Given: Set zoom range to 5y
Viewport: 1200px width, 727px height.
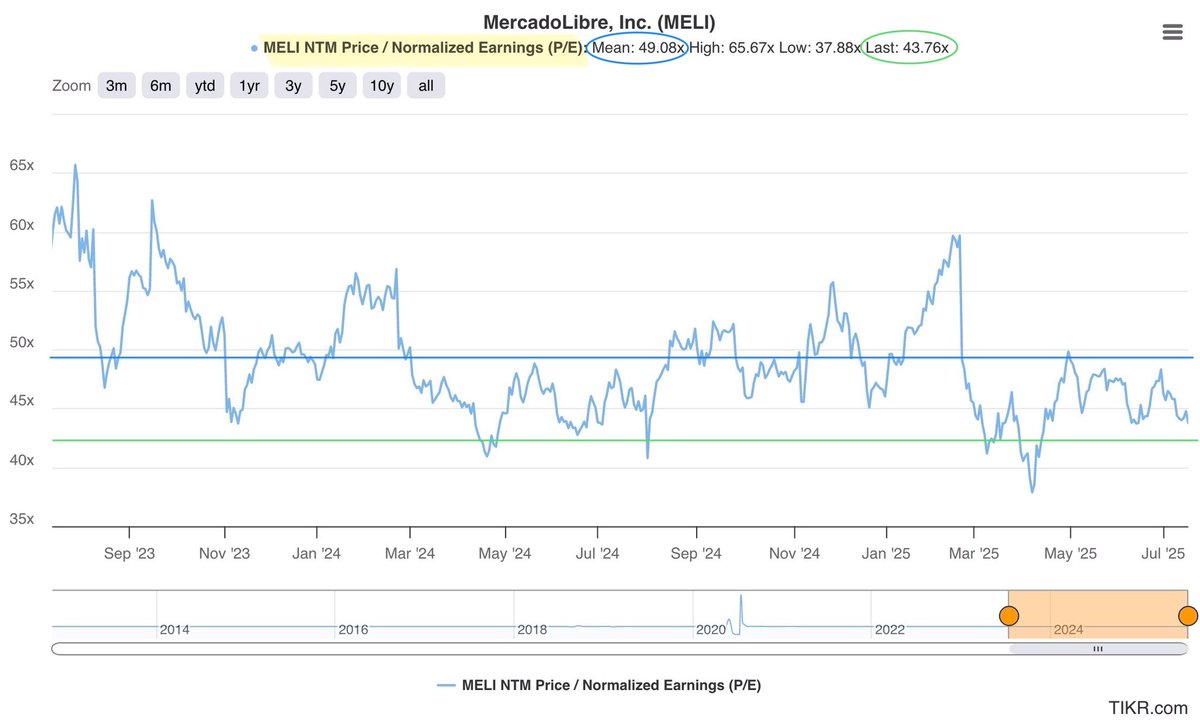Looking at the screenshot, I should 338,85.
